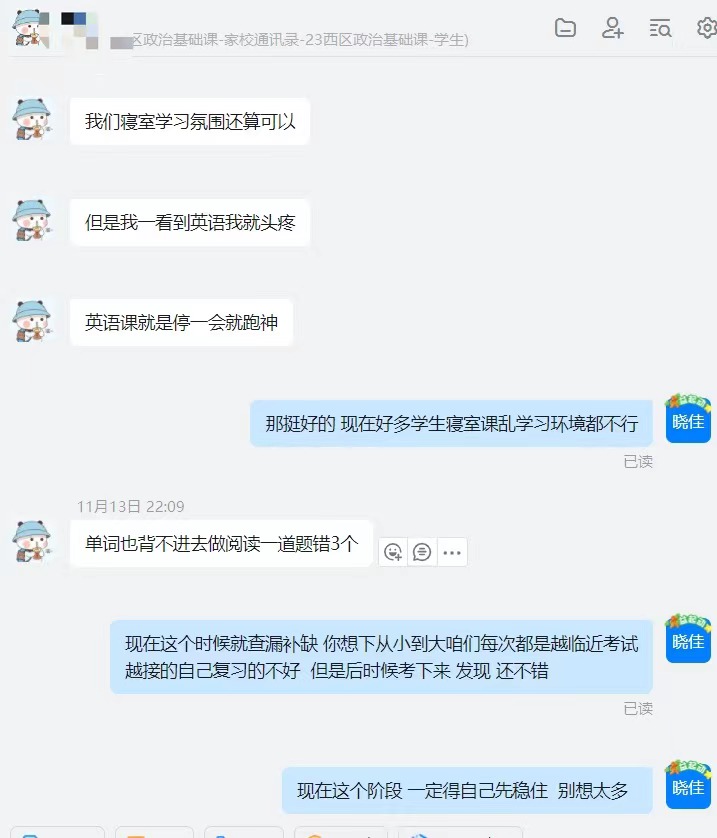Click the message 但是我一看到英语我就头疼
717x838 pixels.
click(190, 222)
